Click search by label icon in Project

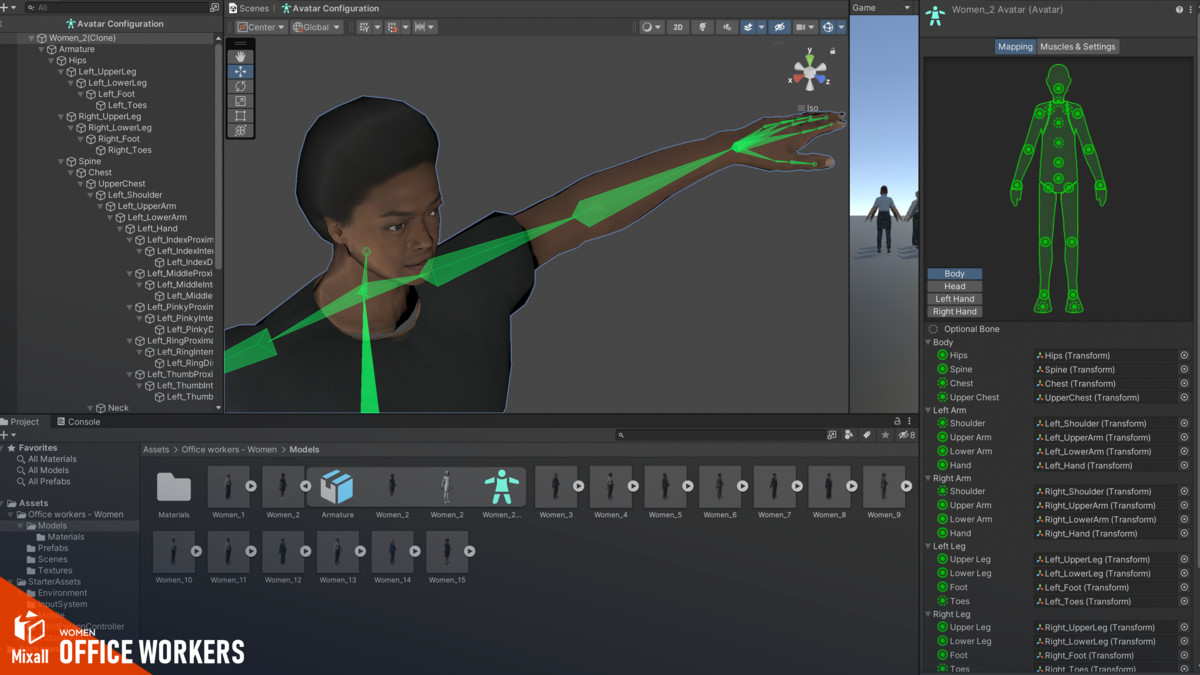pos(867,435)
